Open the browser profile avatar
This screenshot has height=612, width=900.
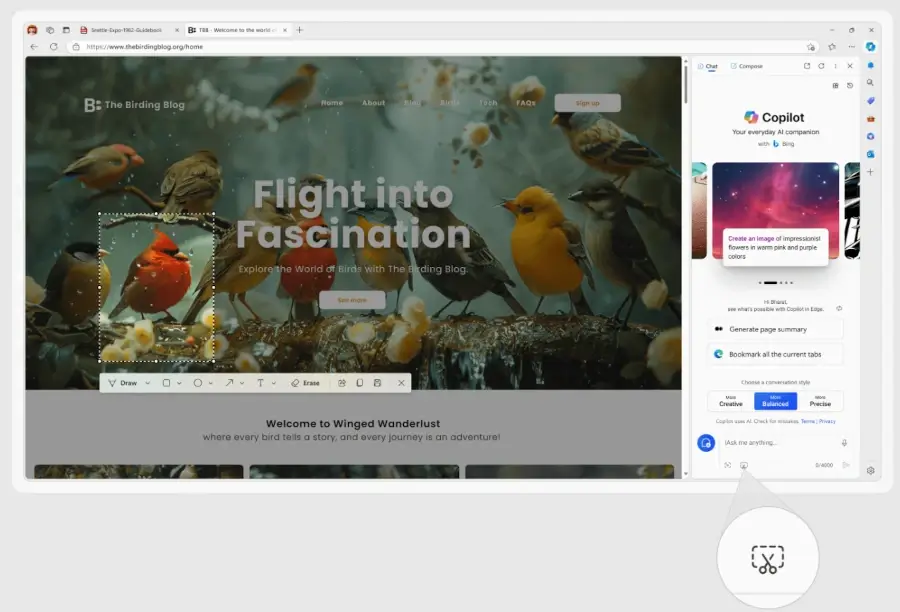pos(32,30)
